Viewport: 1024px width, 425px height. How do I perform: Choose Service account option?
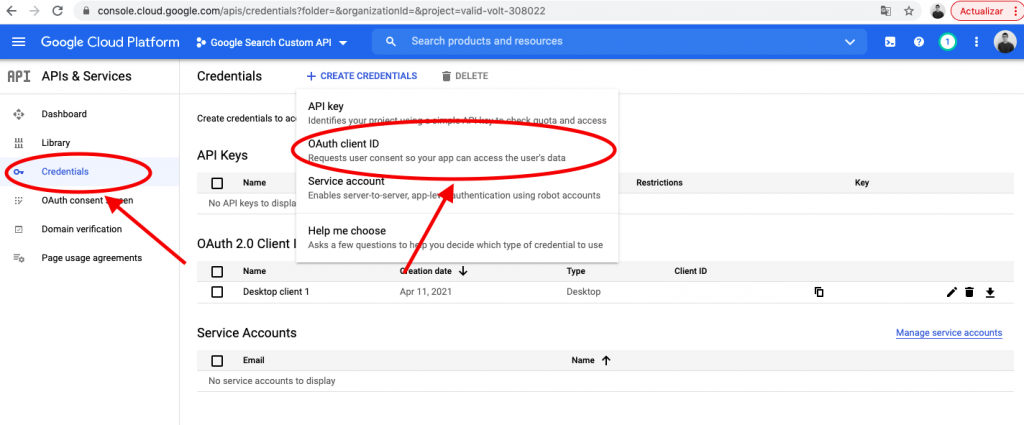click(x=457, y=187)
